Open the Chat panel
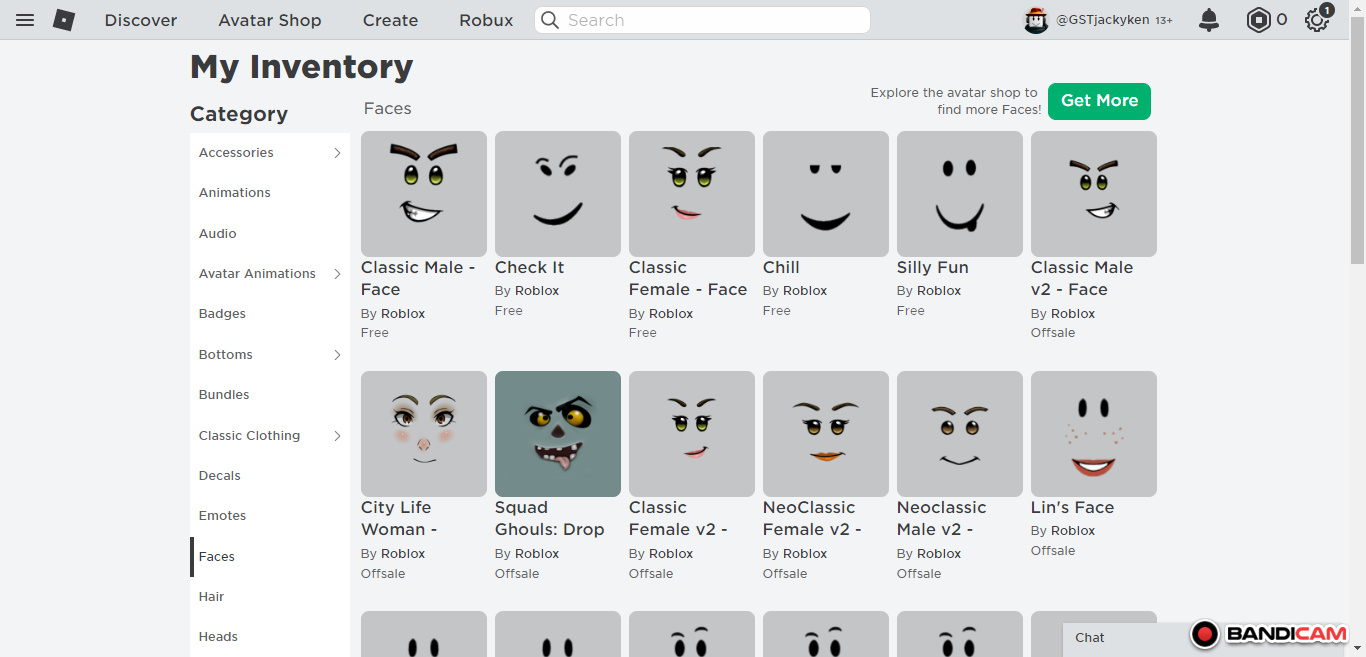 [1090, 638]
